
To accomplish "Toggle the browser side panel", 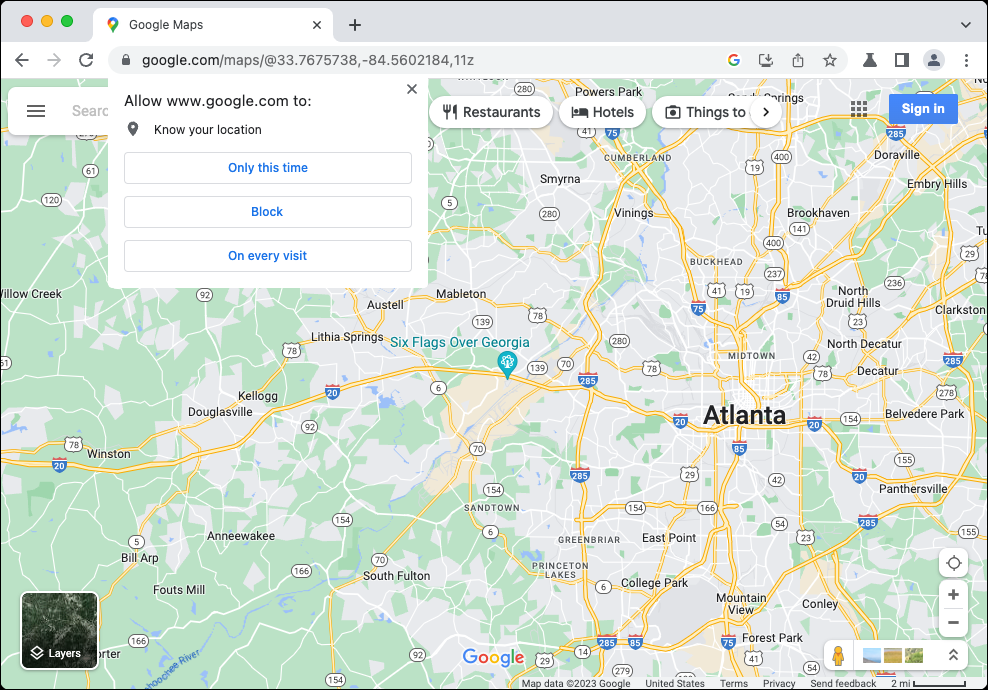I will click(x=901, y=60).
